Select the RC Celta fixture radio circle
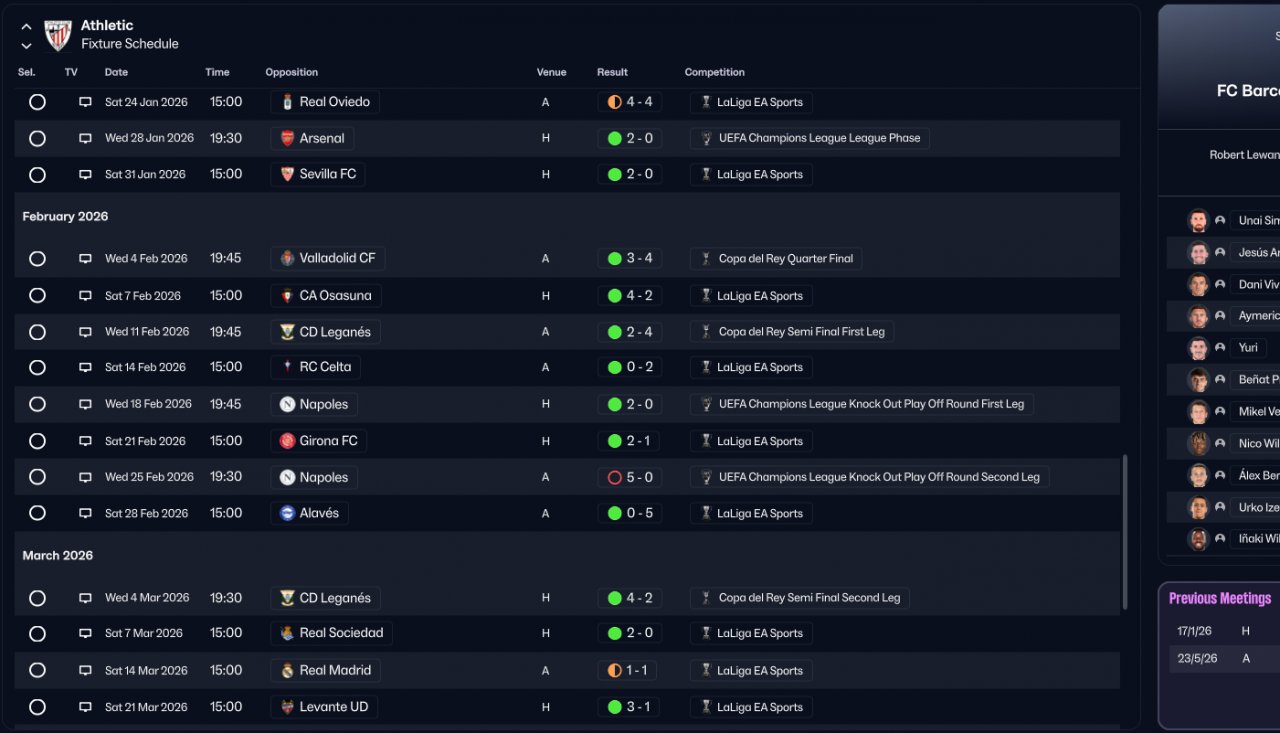The image size is (1280, 733). pos(37,368)
